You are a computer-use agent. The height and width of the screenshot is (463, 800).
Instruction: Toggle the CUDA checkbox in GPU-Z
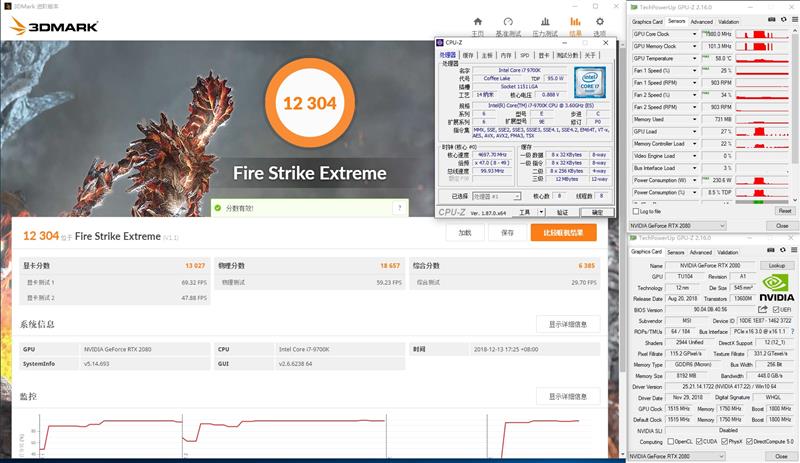coord(699,442)
